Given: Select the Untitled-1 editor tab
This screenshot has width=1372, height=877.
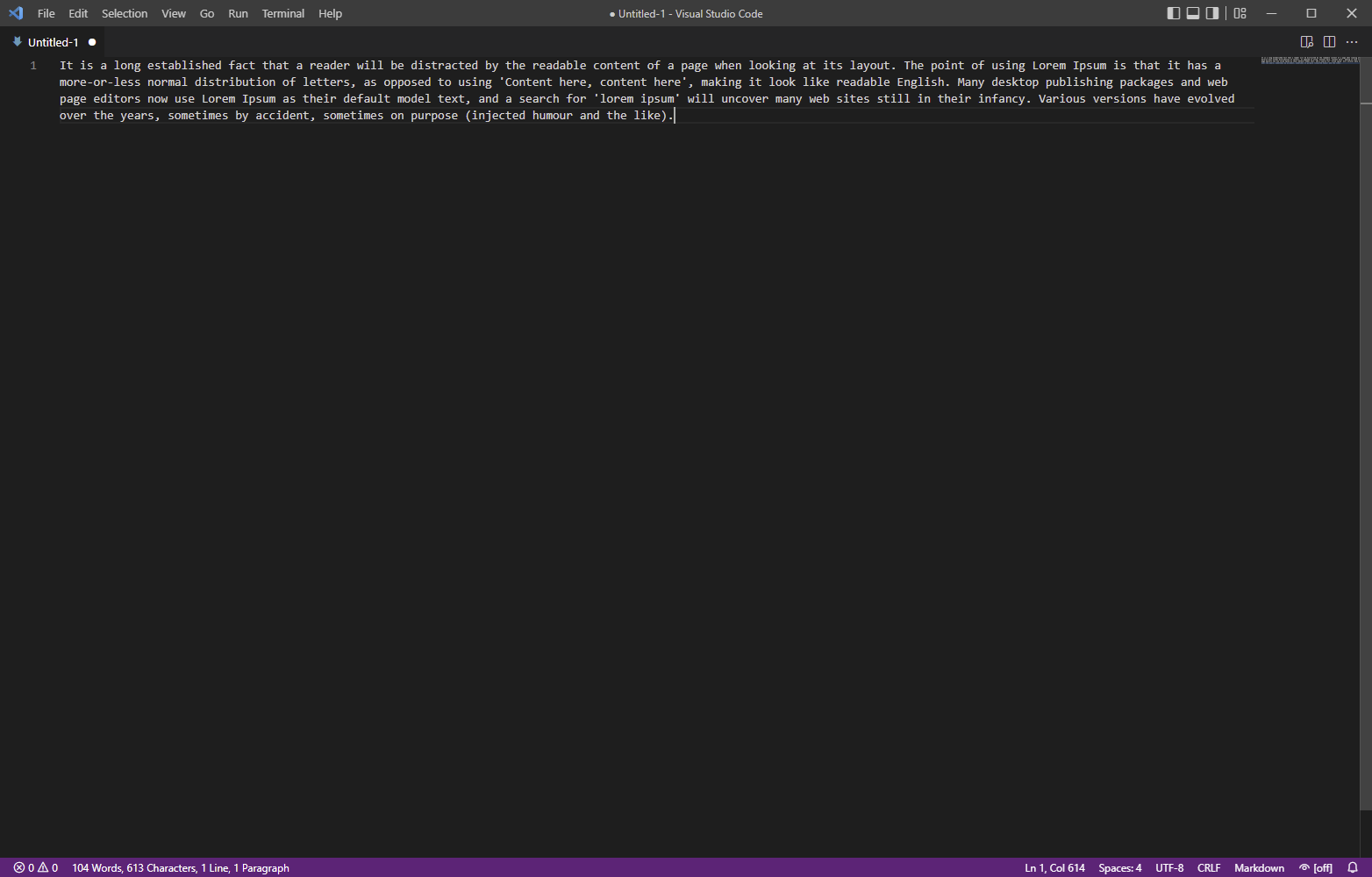Looking at the screenshot, I should tap(53, 42).
